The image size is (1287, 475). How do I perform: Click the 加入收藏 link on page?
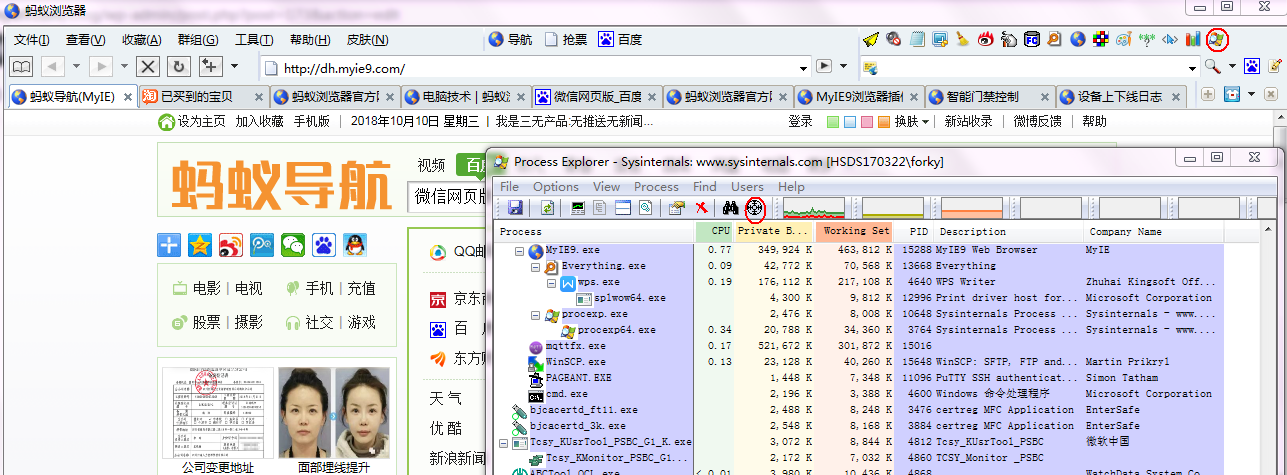pos(259,121)
